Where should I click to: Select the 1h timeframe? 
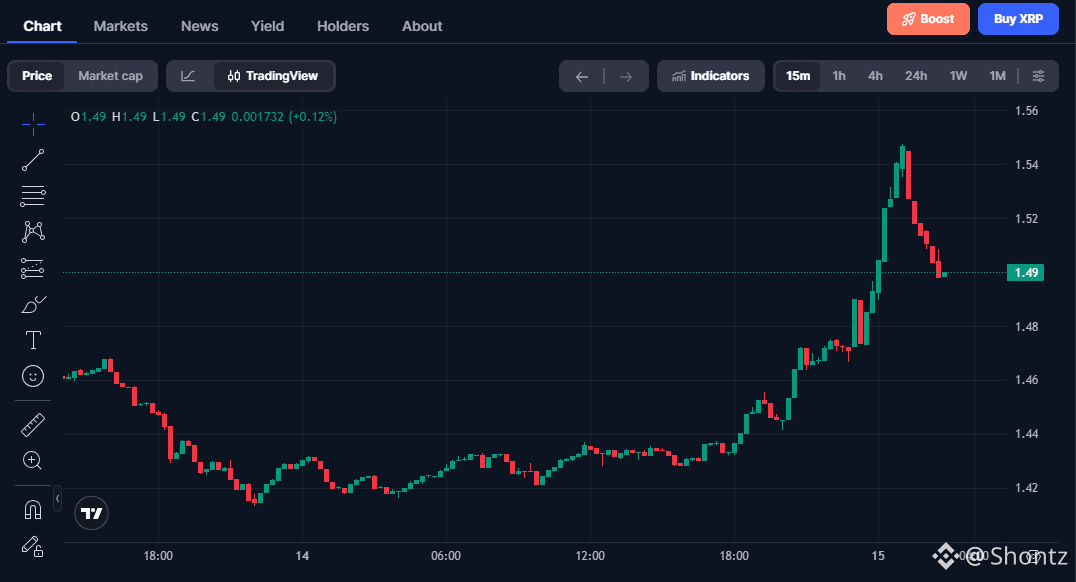839,76
